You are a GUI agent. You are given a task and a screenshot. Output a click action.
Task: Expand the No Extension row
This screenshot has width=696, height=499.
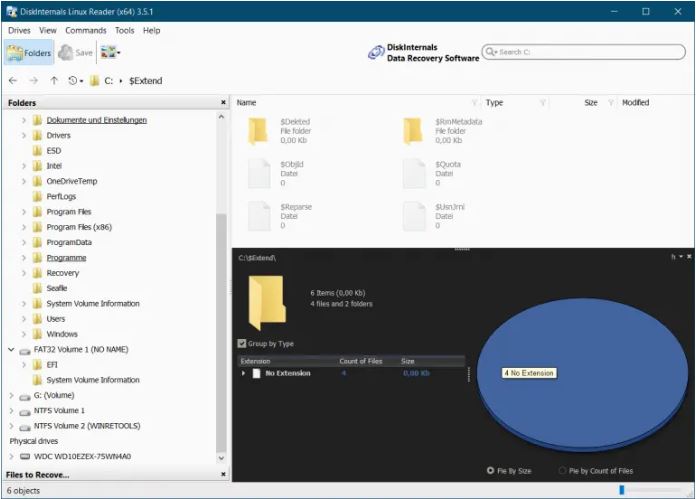click(243, 373)
